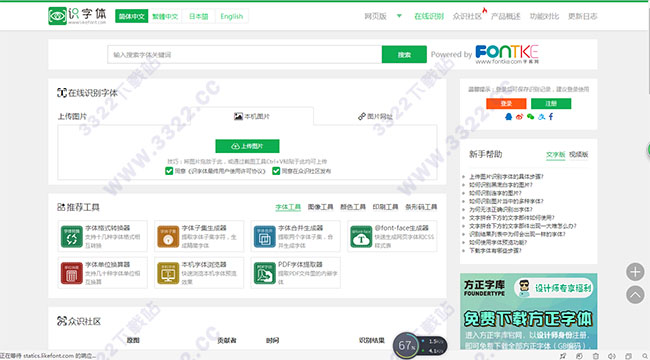Open help link 如何识别连字的图片?
The width and height of the screenshot is (650, 360).
click(x=495, y=193)
